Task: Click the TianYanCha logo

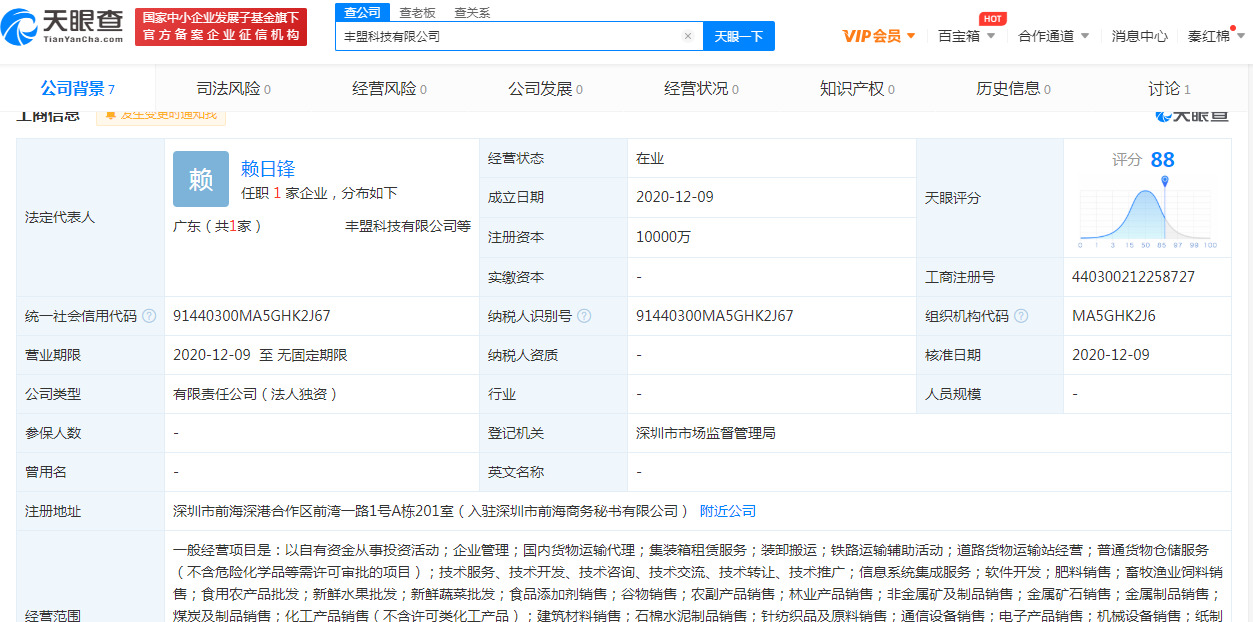Action: (x=62, y=26)
